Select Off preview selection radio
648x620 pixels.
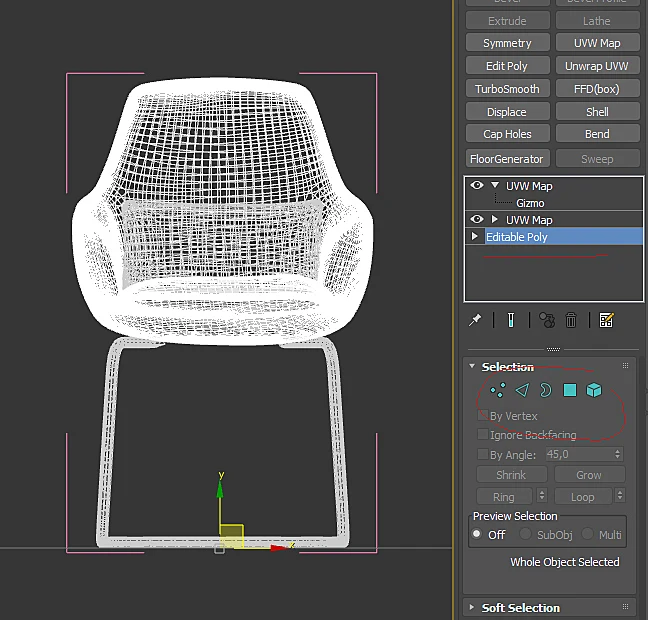tap(477, 534)
